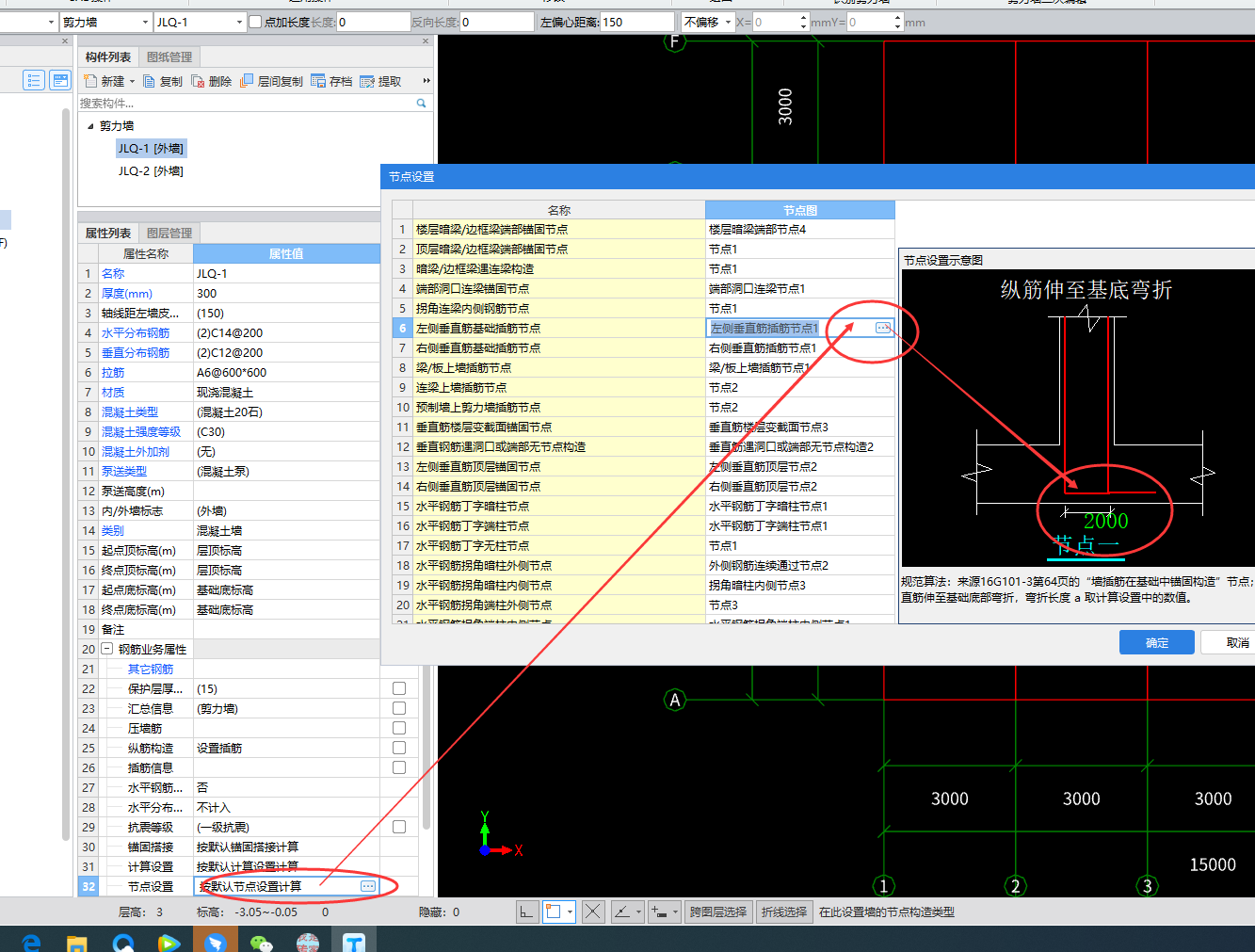Screen dimensions: 1255x952
Task: Open the 水平分布钢筋 property link
Action: click(x=136, y=332)
